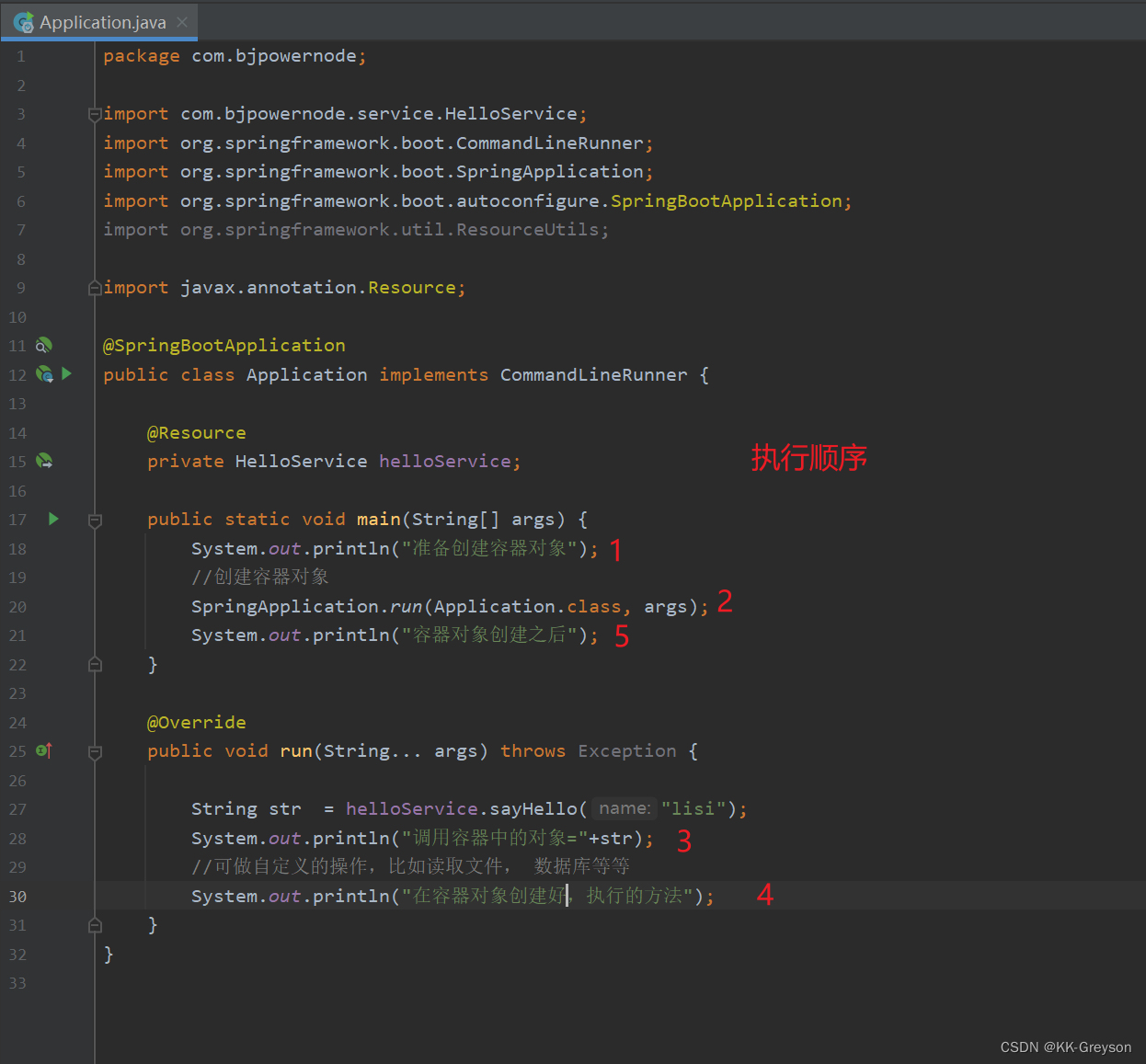Image resolution: width=1146 pixels, height=1064 pixels.
Task: Close the Application.java editor tab
Action: (x=182, y=22)
